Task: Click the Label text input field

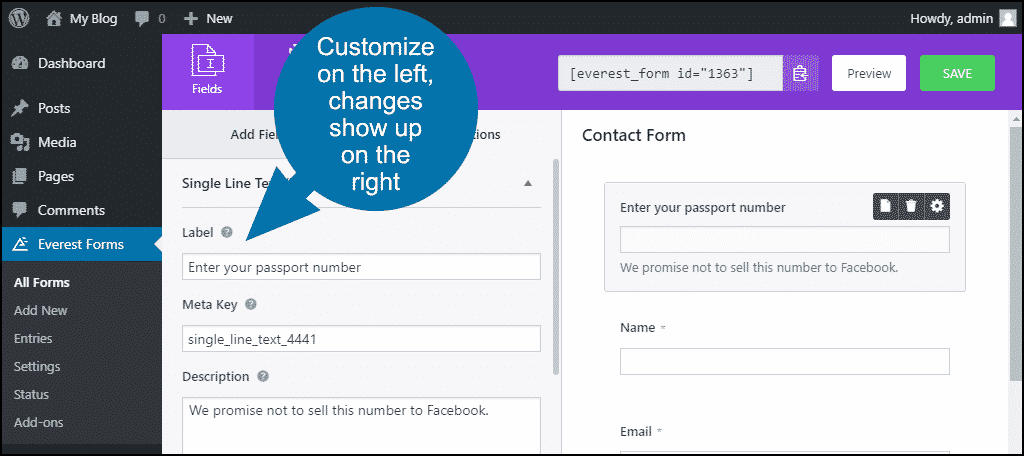Action: coord(361,267)
